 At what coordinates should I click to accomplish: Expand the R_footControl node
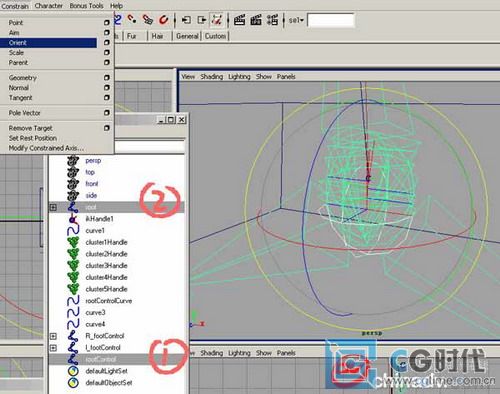click(53, 336)
